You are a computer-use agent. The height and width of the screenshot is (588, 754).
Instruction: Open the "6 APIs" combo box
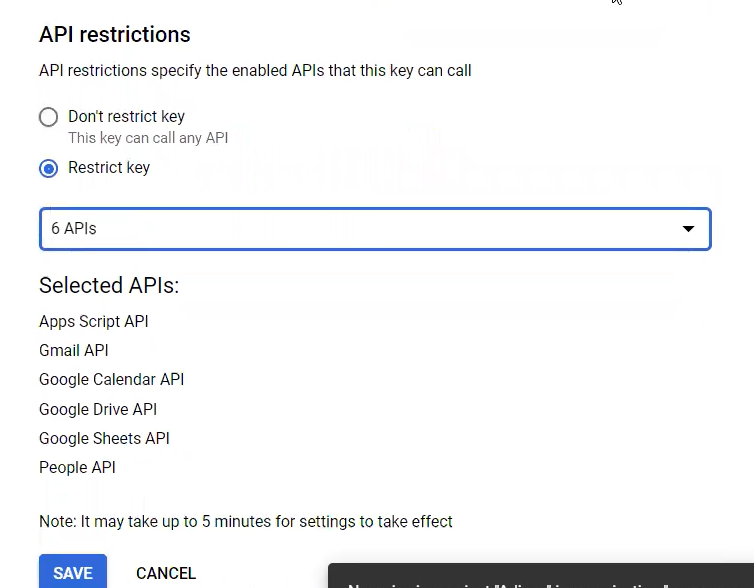coord(375,229)
